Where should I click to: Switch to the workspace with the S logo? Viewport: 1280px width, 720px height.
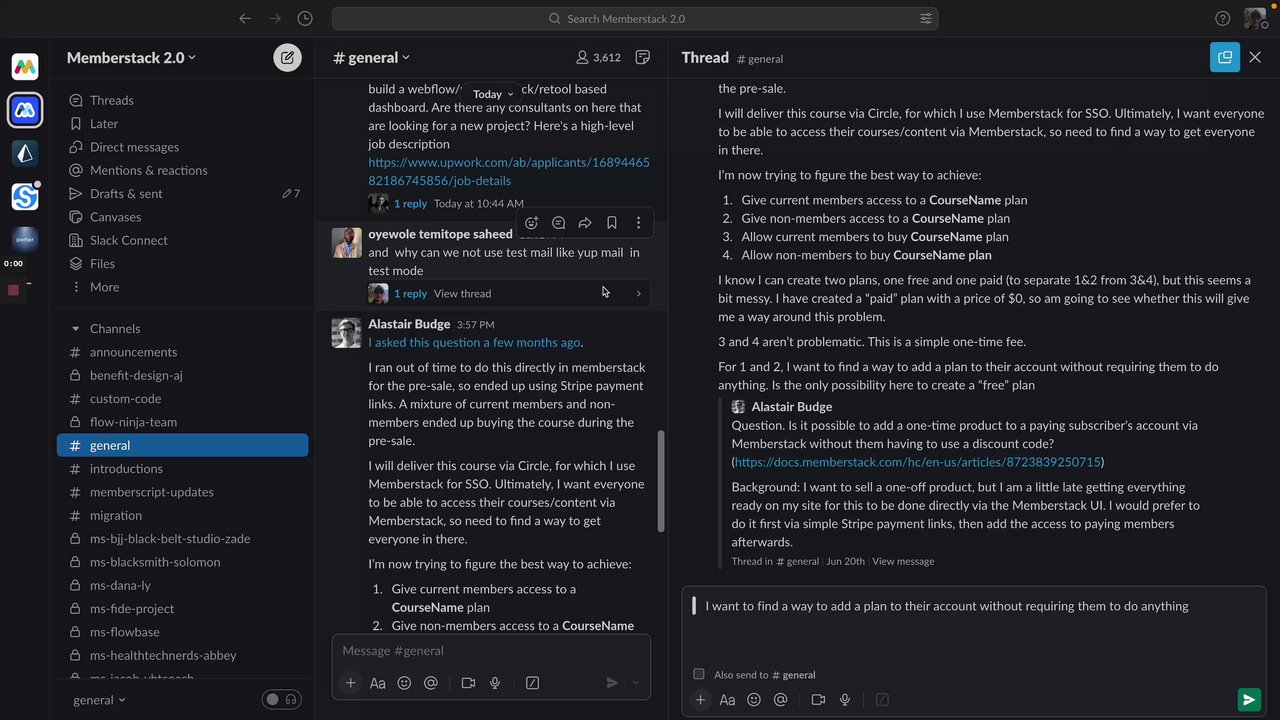(25, 197)
